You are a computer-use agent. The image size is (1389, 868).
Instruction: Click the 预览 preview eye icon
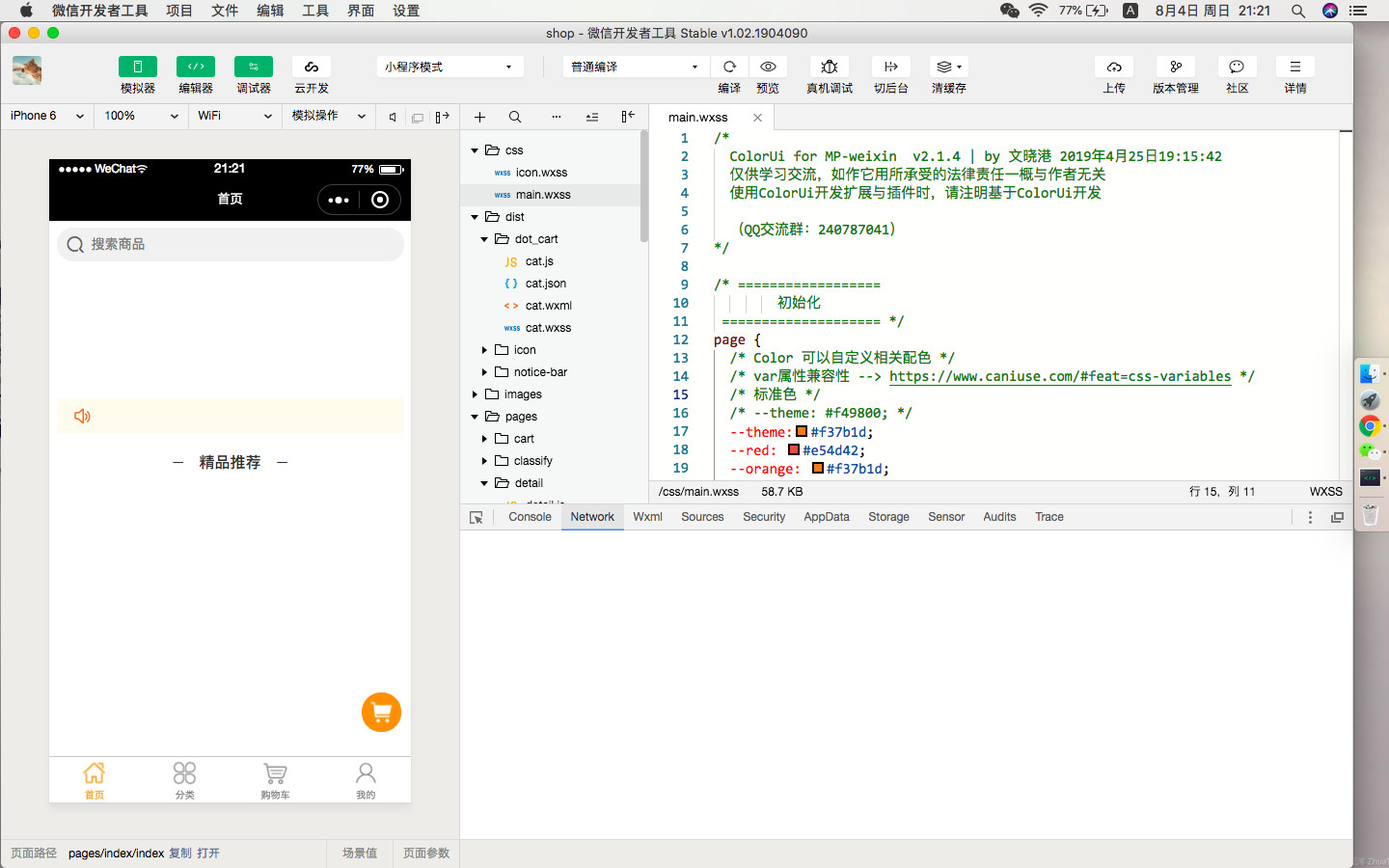(x=768, y=67)
